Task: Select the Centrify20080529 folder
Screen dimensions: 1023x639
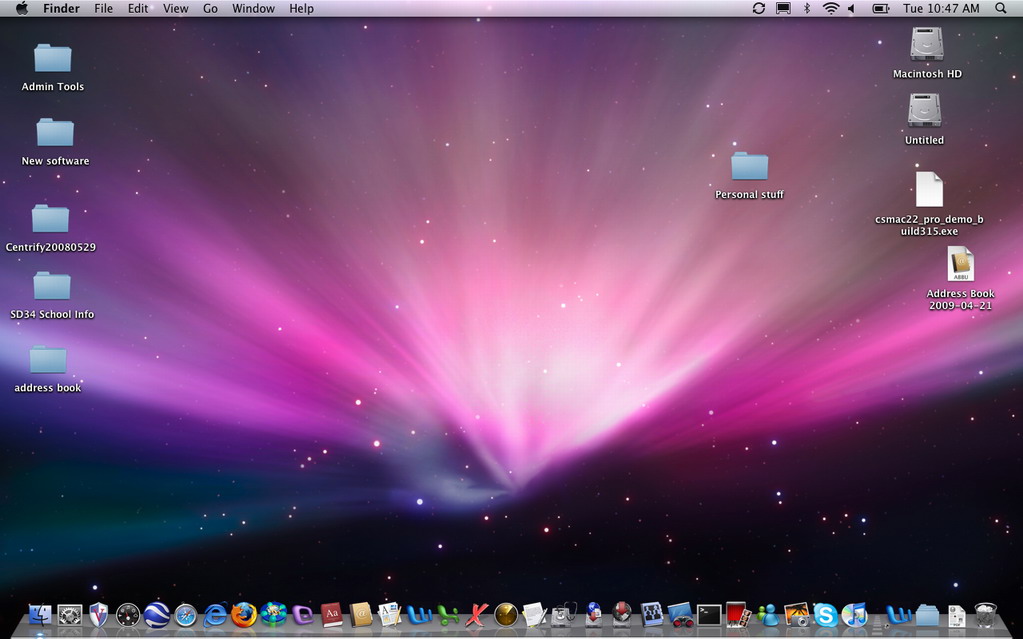Action: click(51, 228)
